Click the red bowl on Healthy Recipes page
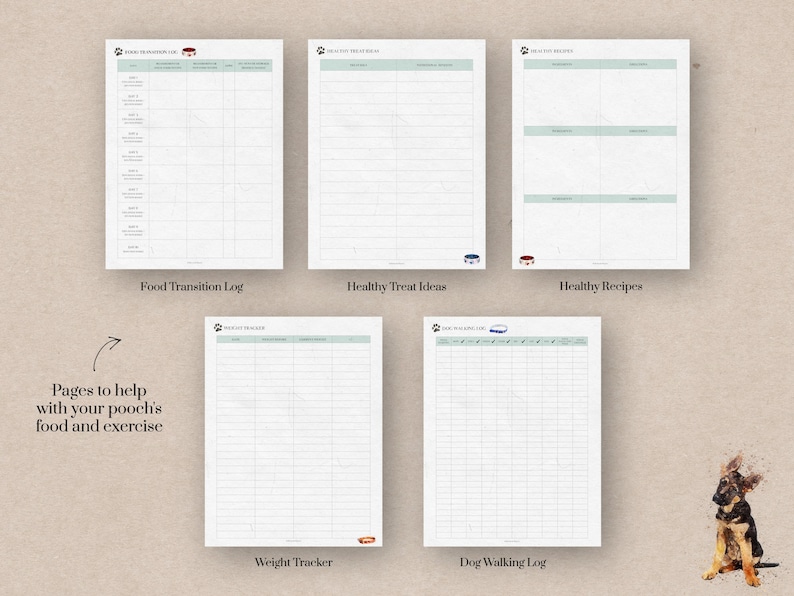This screenshot has height=596, width=794. 527,260
